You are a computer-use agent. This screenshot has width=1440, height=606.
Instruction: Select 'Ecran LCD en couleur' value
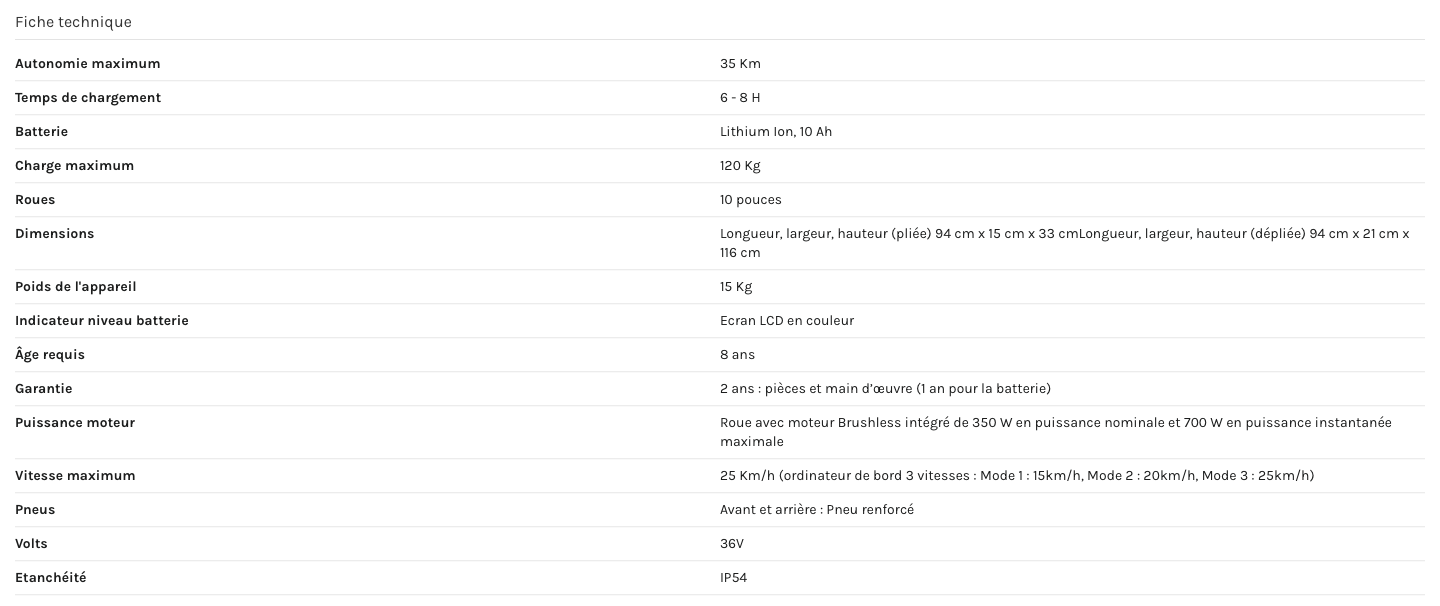[787, 321]
